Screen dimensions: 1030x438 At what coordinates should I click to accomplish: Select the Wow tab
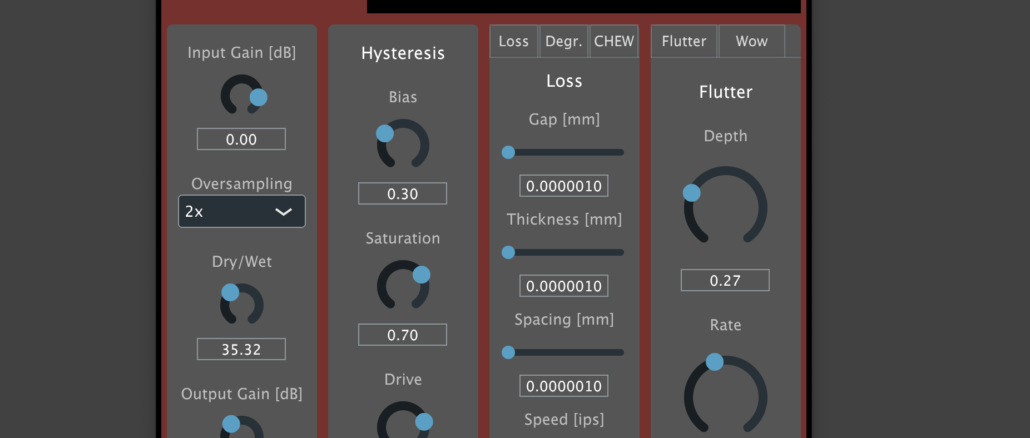click(751, 41)
